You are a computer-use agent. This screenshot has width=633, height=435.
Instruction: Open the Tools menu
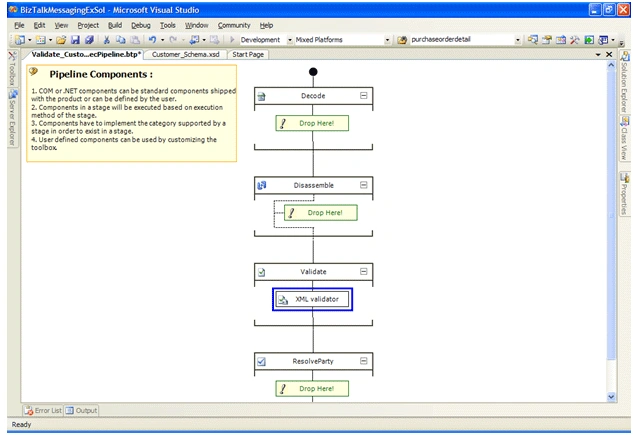(x=168, y=25)
